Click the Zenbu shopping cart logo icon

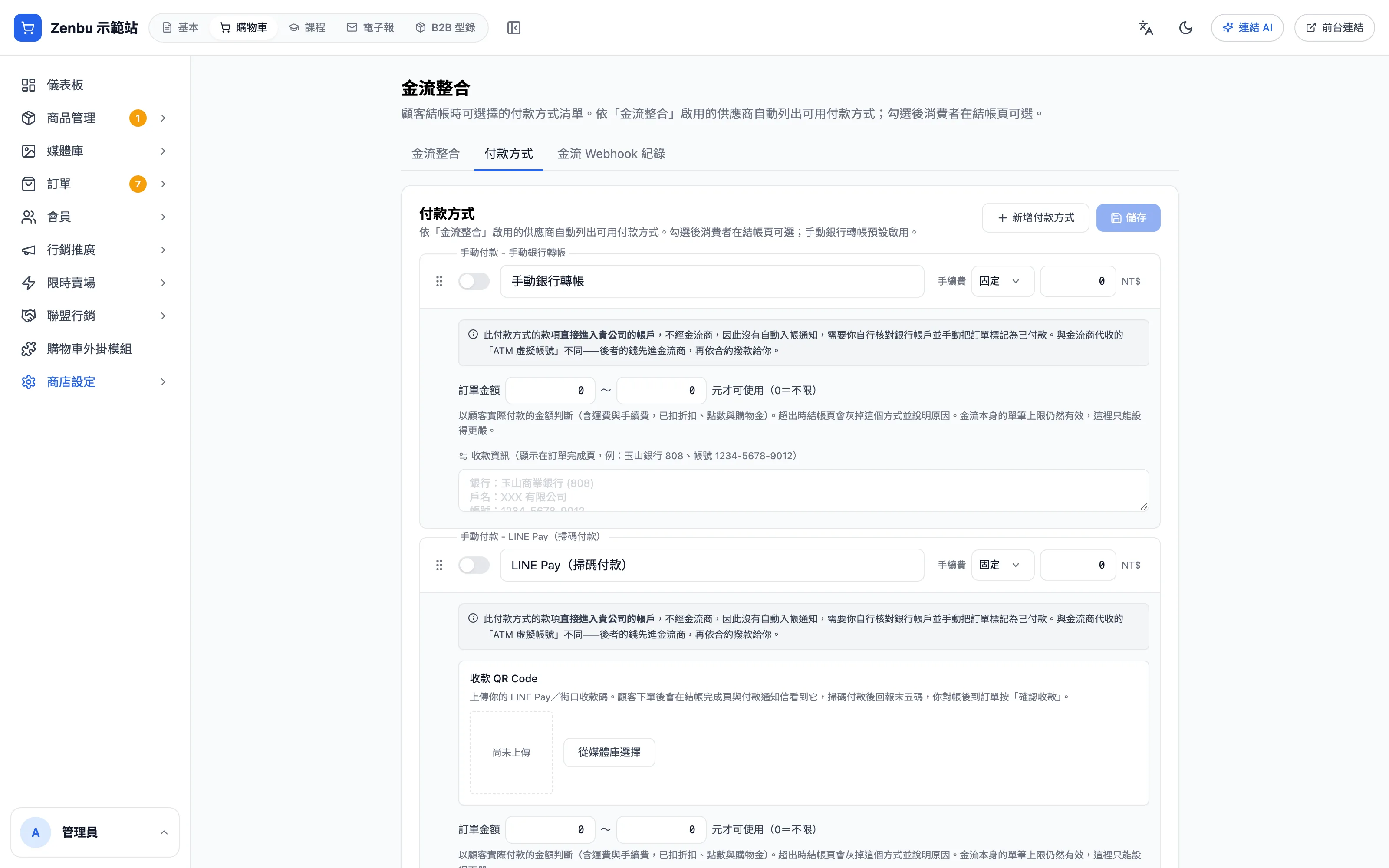pos(27,27)
